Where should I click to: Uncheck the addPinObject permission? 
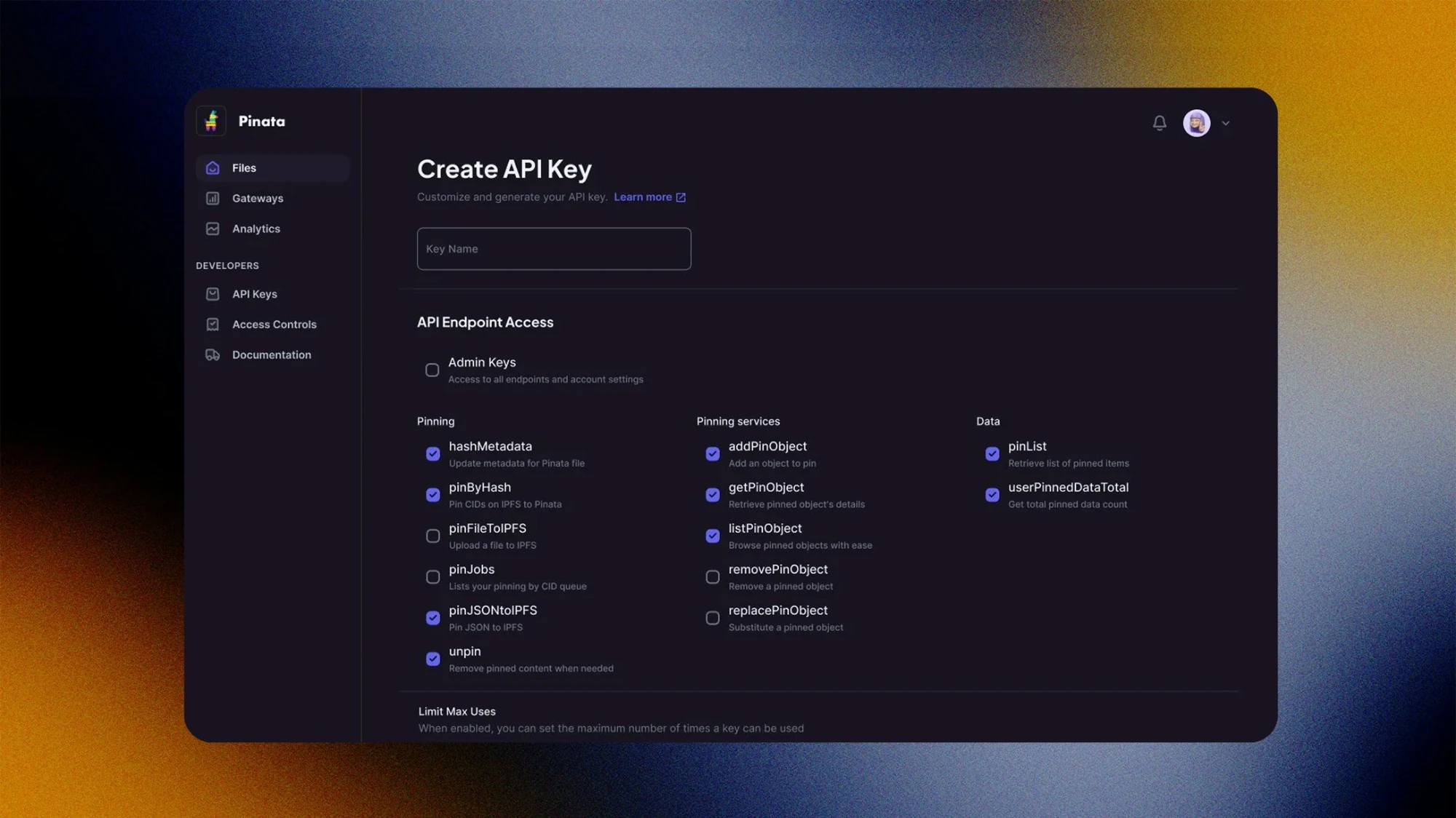click(x=713, y=454)
